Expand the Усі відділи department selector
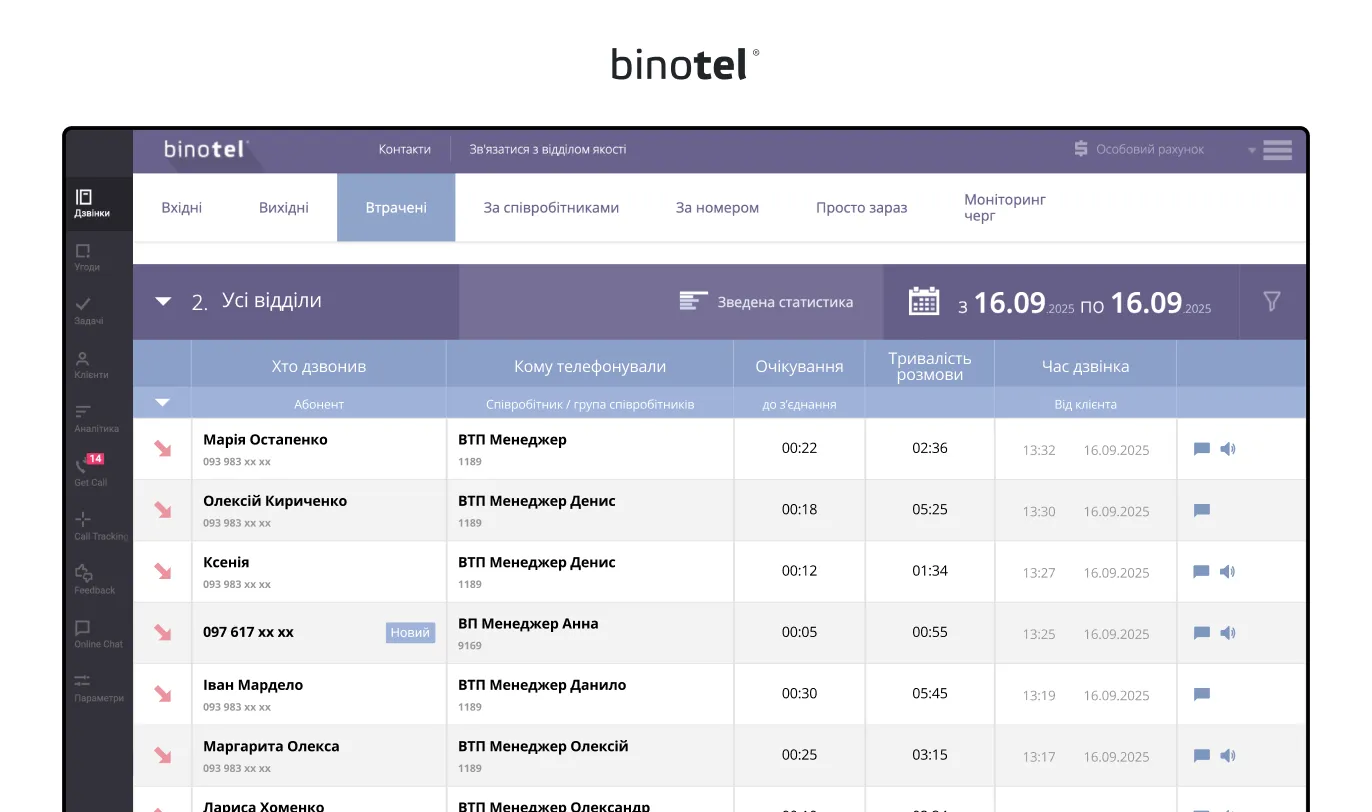Screen dimensions: 1372x812 coord(164,301)
